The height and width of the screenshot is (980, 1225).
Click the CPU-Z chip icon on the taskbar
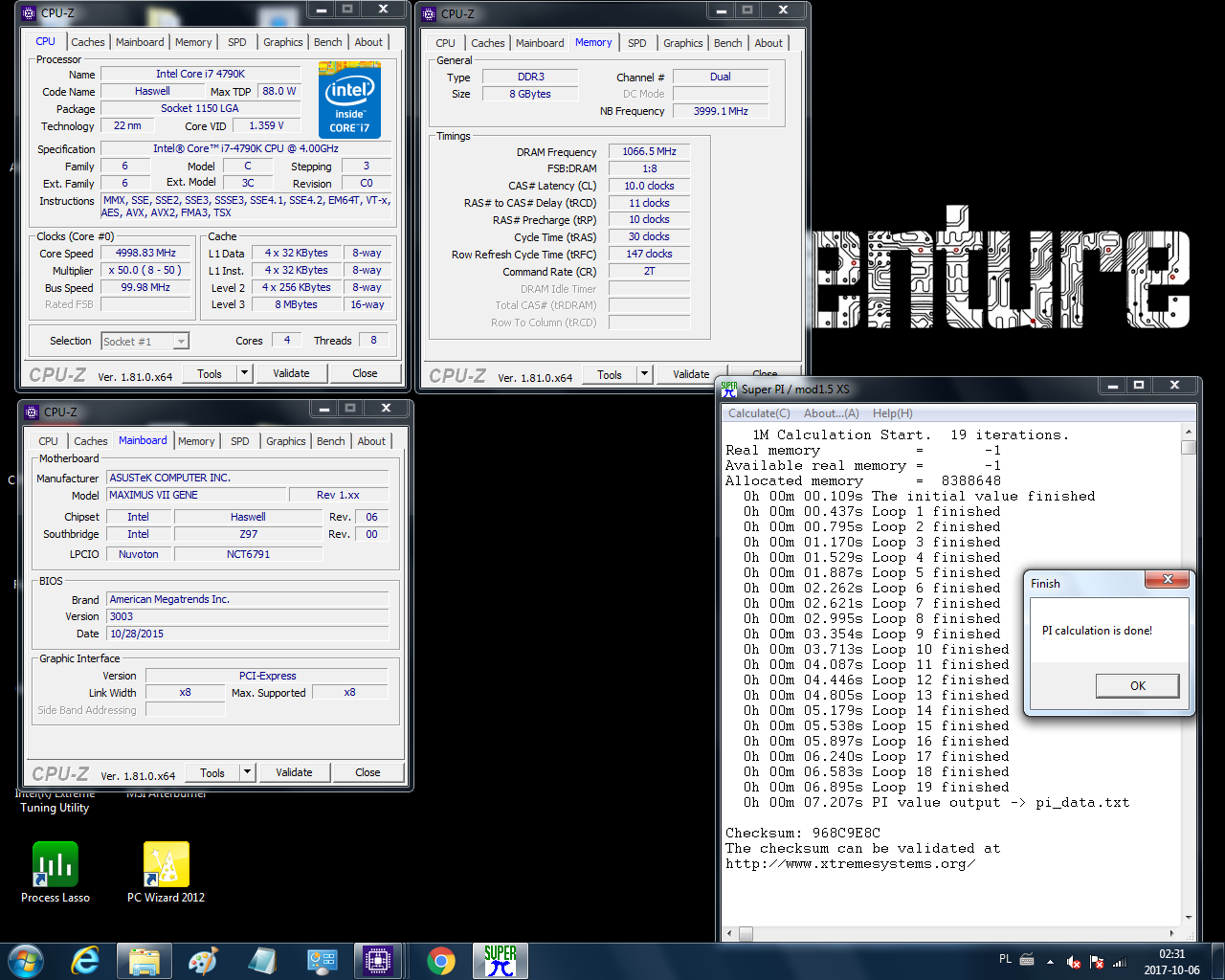[x=378, y=961]
